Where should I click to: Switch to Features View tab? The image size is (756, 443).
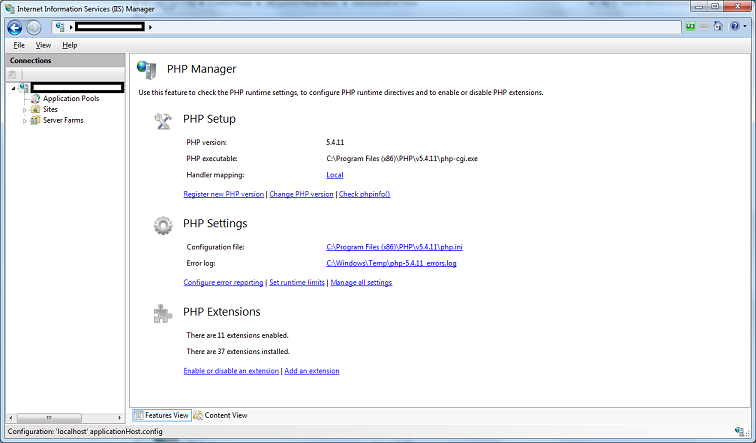coord(162,415)
